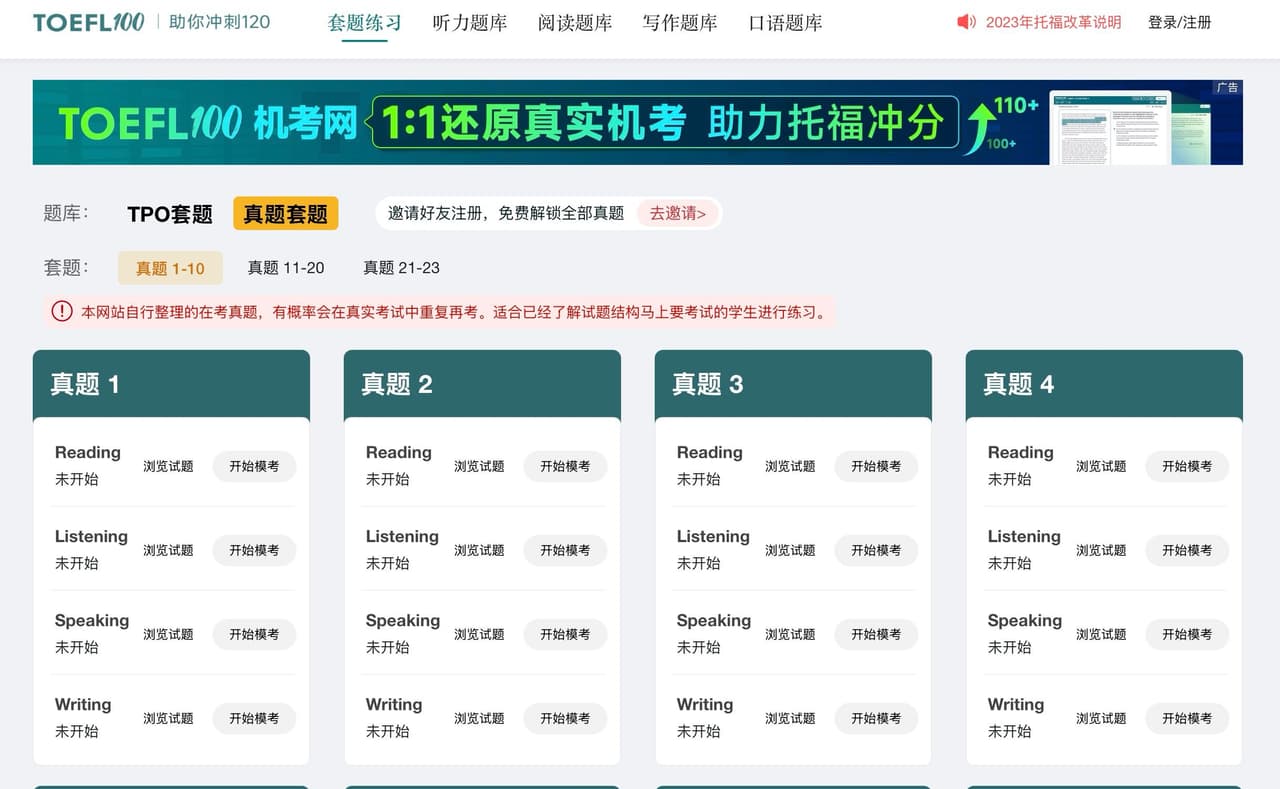Screen dimensions: 1280x789
Task: Browse 真题 2 Listening questions (浏览试题)
Action: pyautogui.click(x=479, y=550)
